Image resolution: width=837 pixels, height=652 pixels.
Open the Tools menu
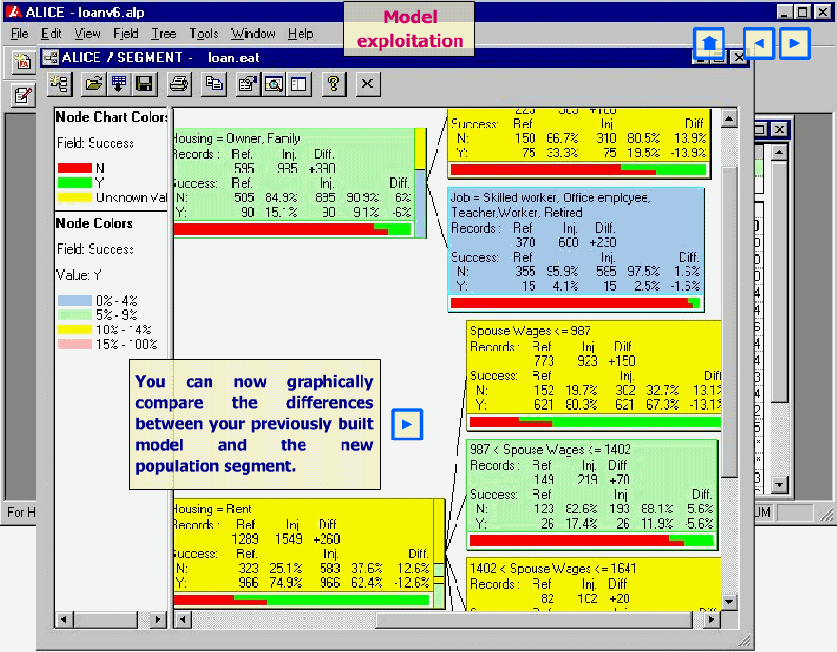204,34
